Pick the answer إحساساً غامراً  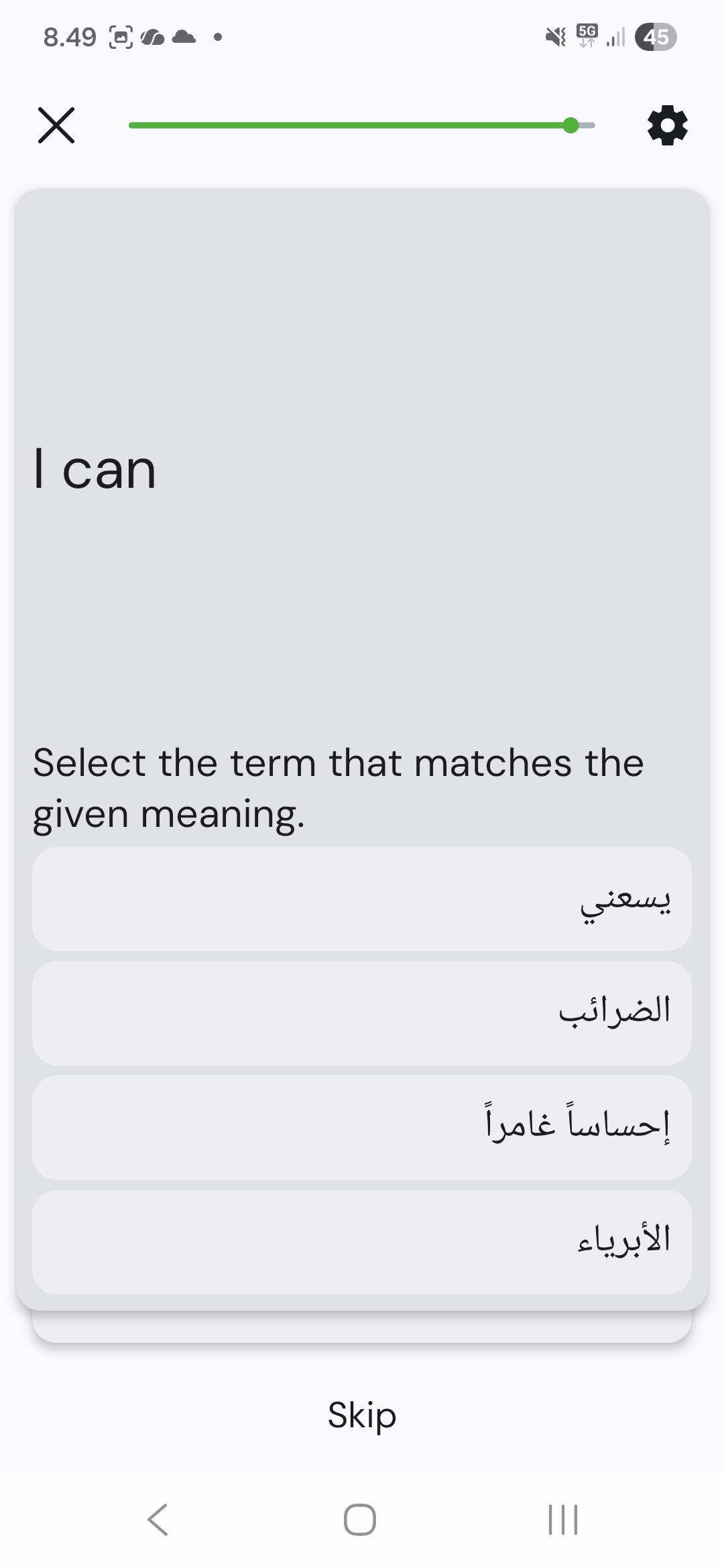362,1127
